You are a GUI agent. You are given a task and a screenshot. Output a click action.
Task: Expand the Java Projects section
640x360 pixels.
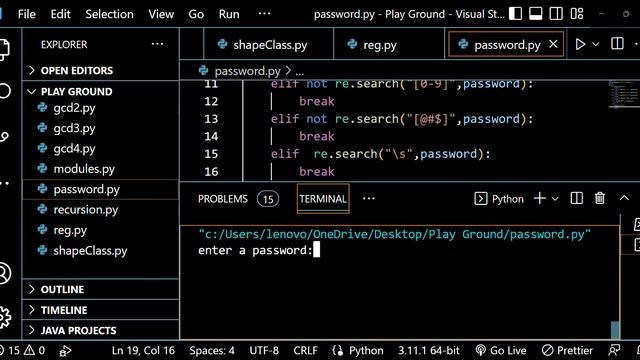point(101,330)
